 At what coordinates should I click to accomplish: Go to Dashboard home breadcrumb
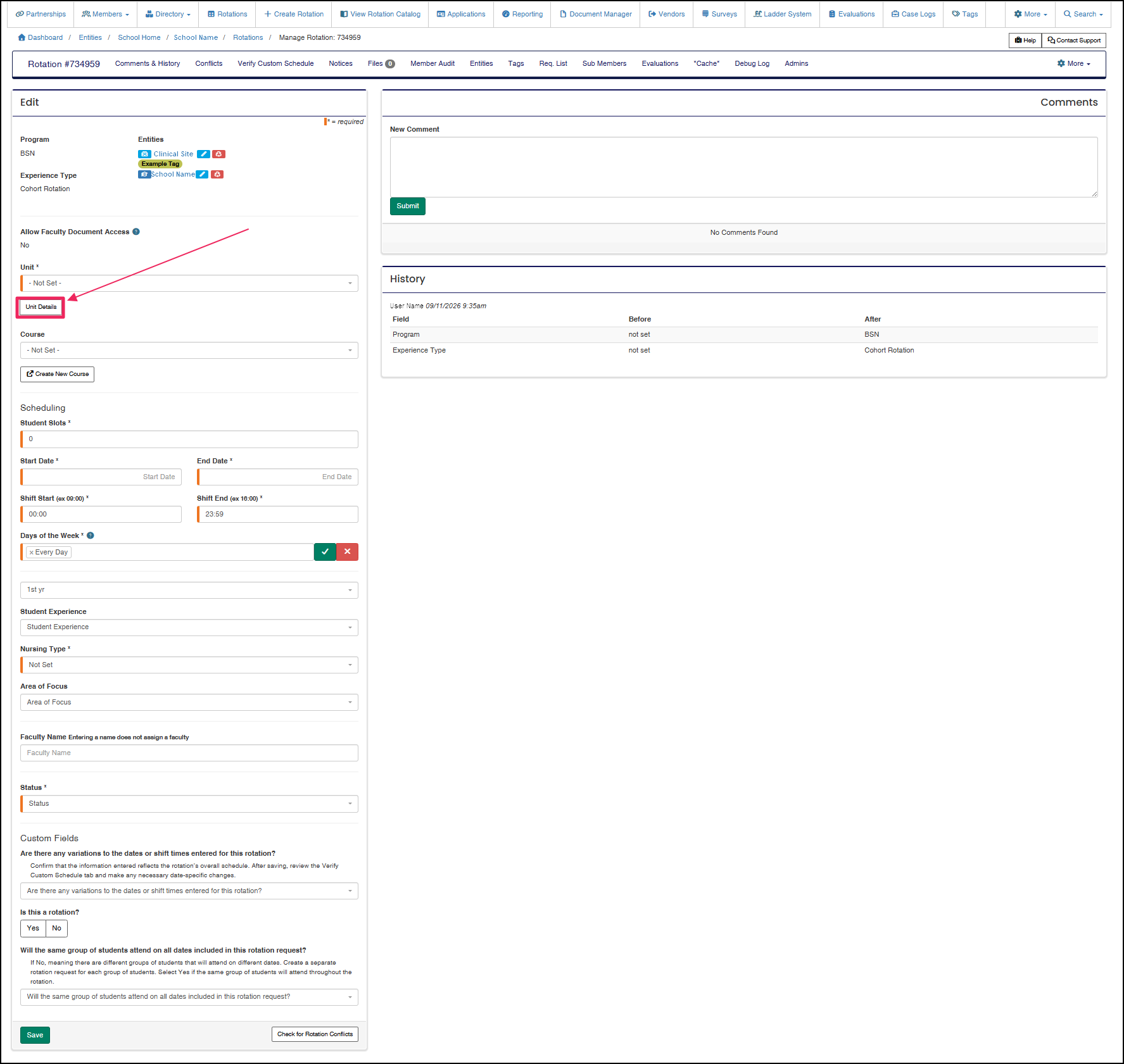(x=41, y=37)
